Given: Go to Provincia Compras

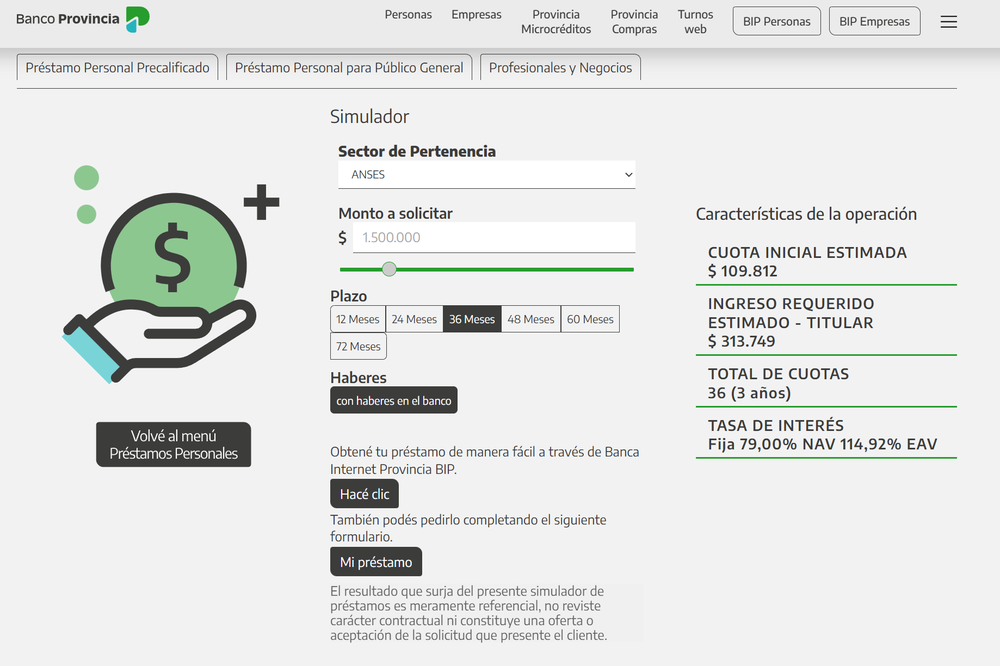Looking at the screenshot, I should coord(634,22).
